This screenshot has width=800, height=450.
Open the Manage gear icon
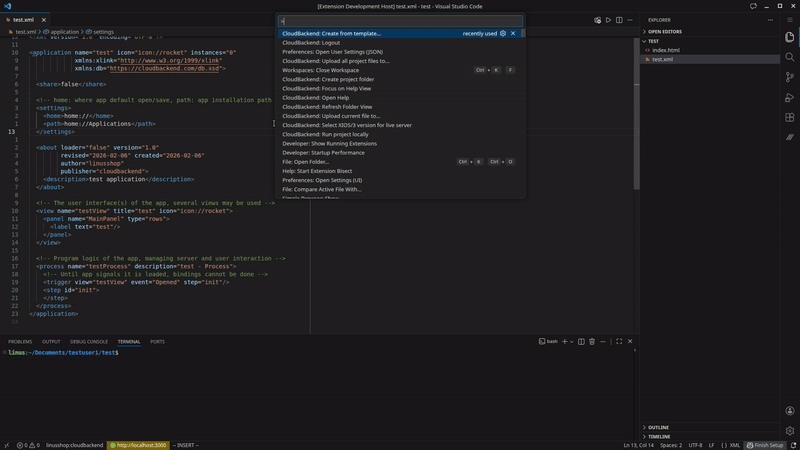pyautogui.click(x=790, y=431)
